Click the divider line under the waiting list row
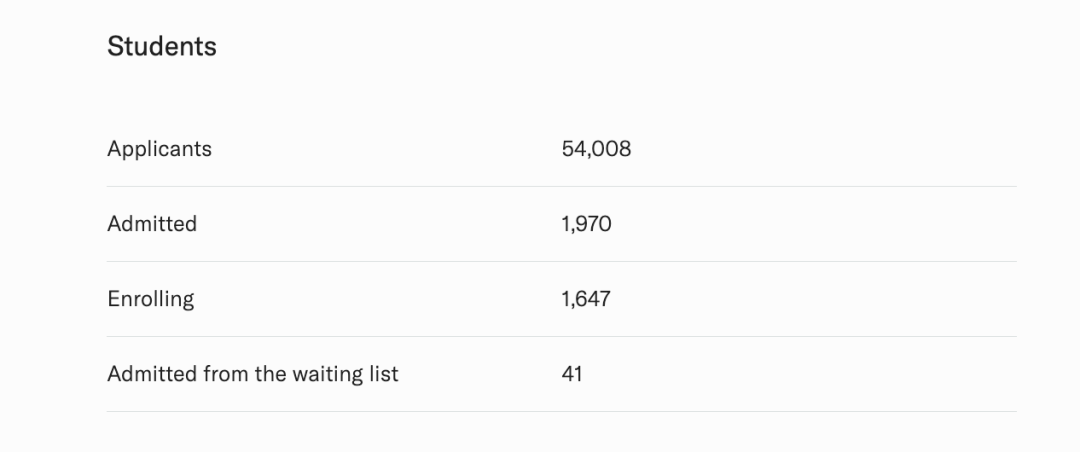The height and width of the screenshot is (452, 1080). pos(561,411)
